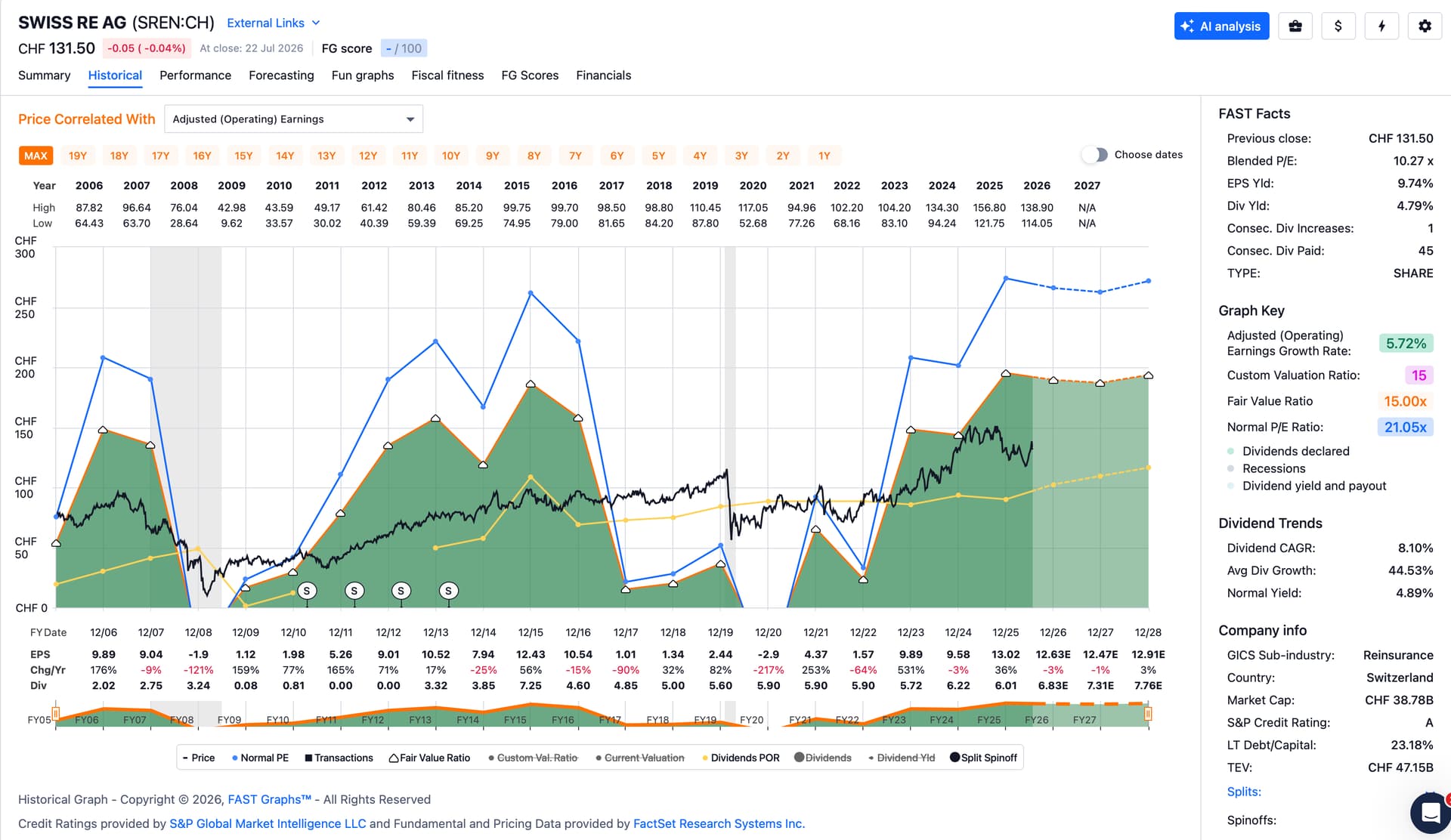Choose the 5Y time range

tap(658, 156)
